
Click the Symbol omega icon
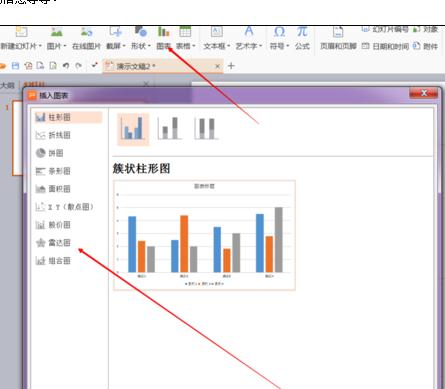[279, 32]
